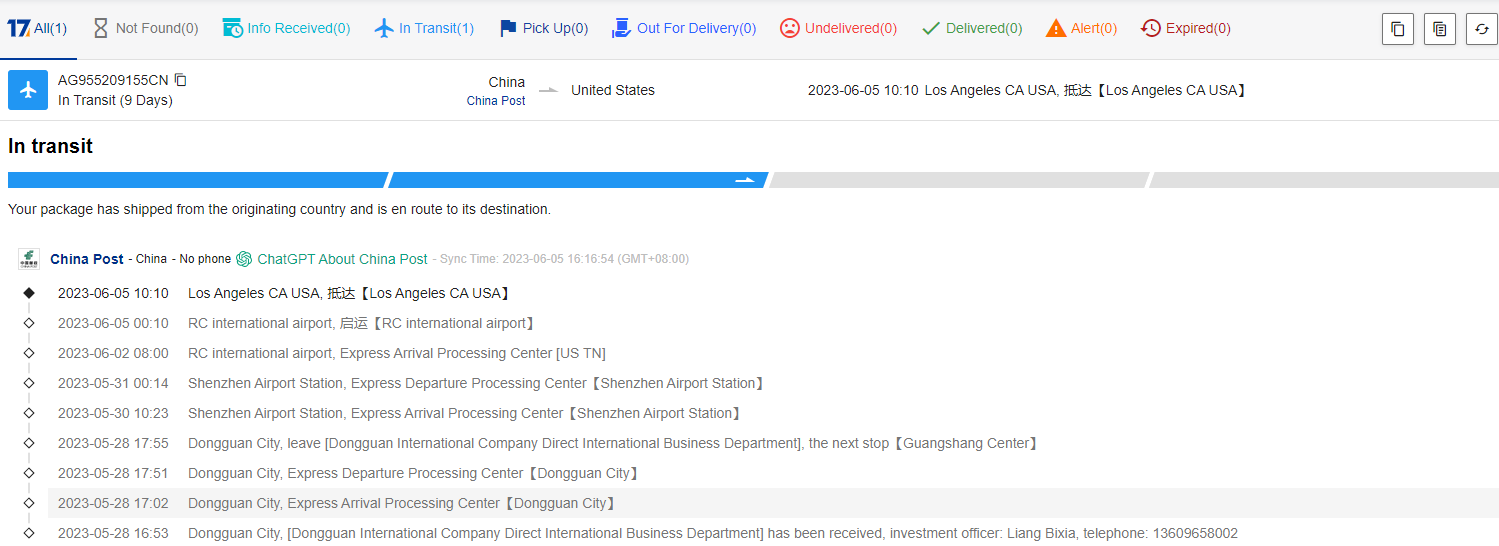The width and height of the screenshot is (1499, 546).
Task: Click the China Post link under China
Action: coord(495,101)
